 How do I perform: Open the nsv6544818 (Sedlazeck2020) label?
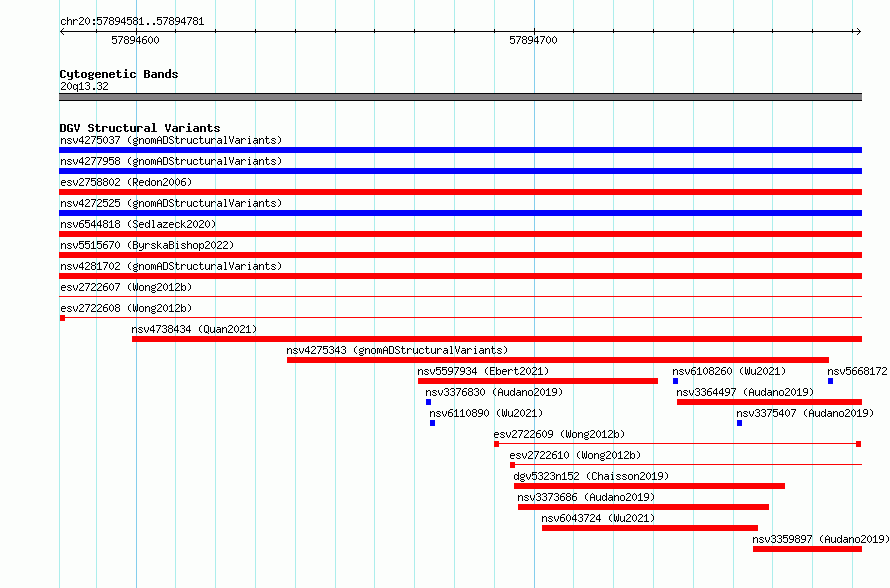pos(138,224)
